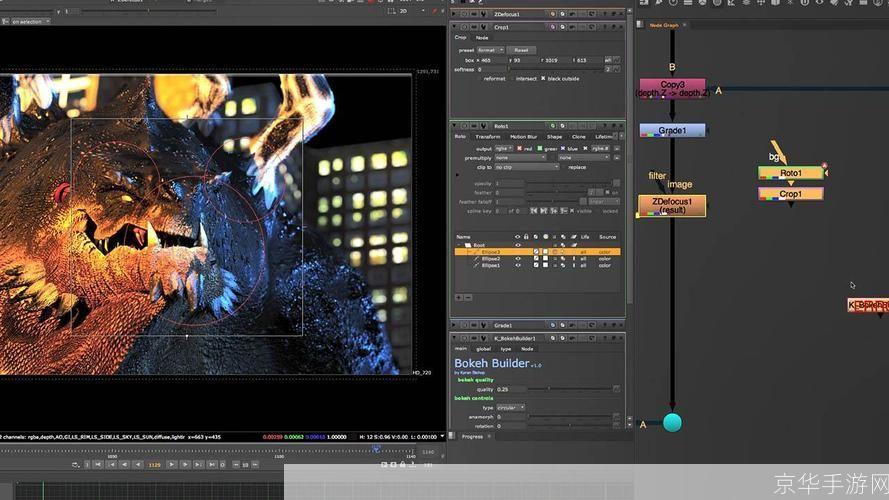Toggle the green channel checkbox in Roto1

[x=540, y=149]
